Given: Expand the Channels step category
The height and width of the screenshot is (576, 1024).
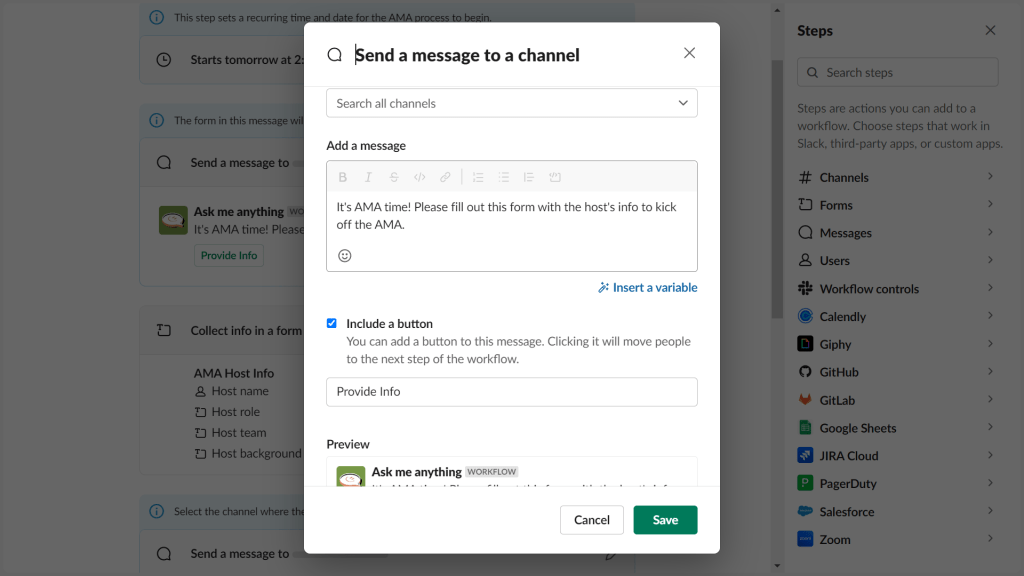Looking at the screenshot, I should click(x=897, y=176).
